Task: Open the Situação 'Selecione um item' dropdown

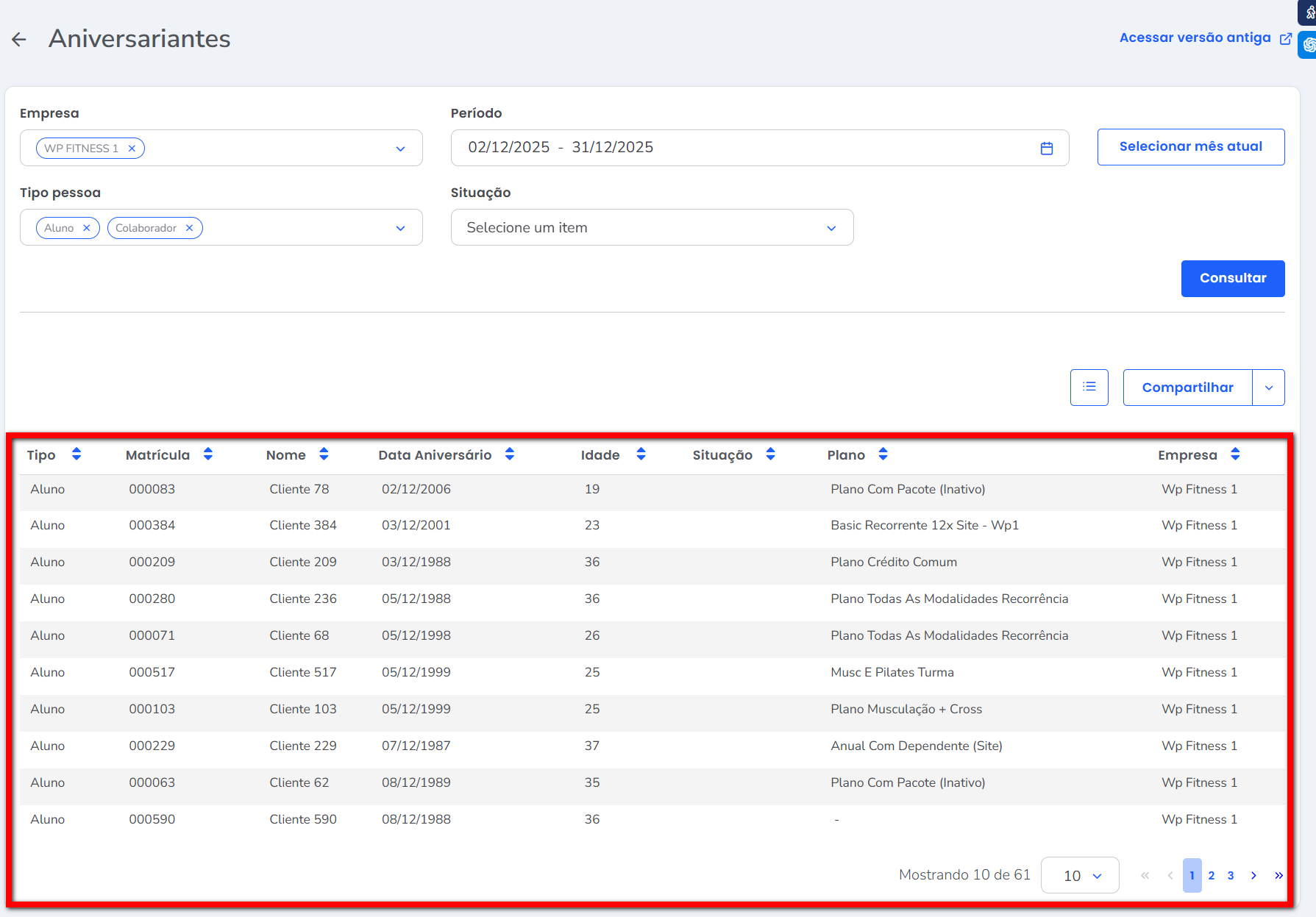Action: [652, 228]
